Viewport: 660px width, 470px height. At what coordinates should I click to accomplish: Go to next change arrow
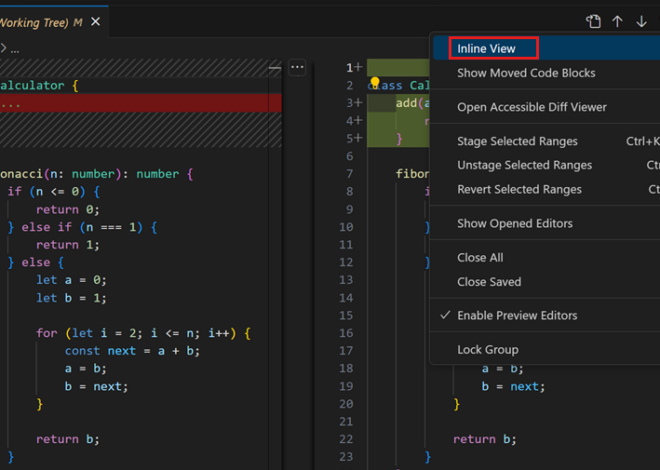641,21
